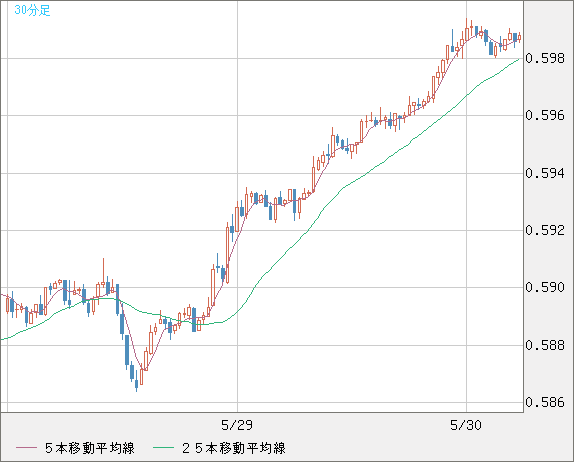
Task: Click the 0.586 price axis label
Action: pos(545,402)
